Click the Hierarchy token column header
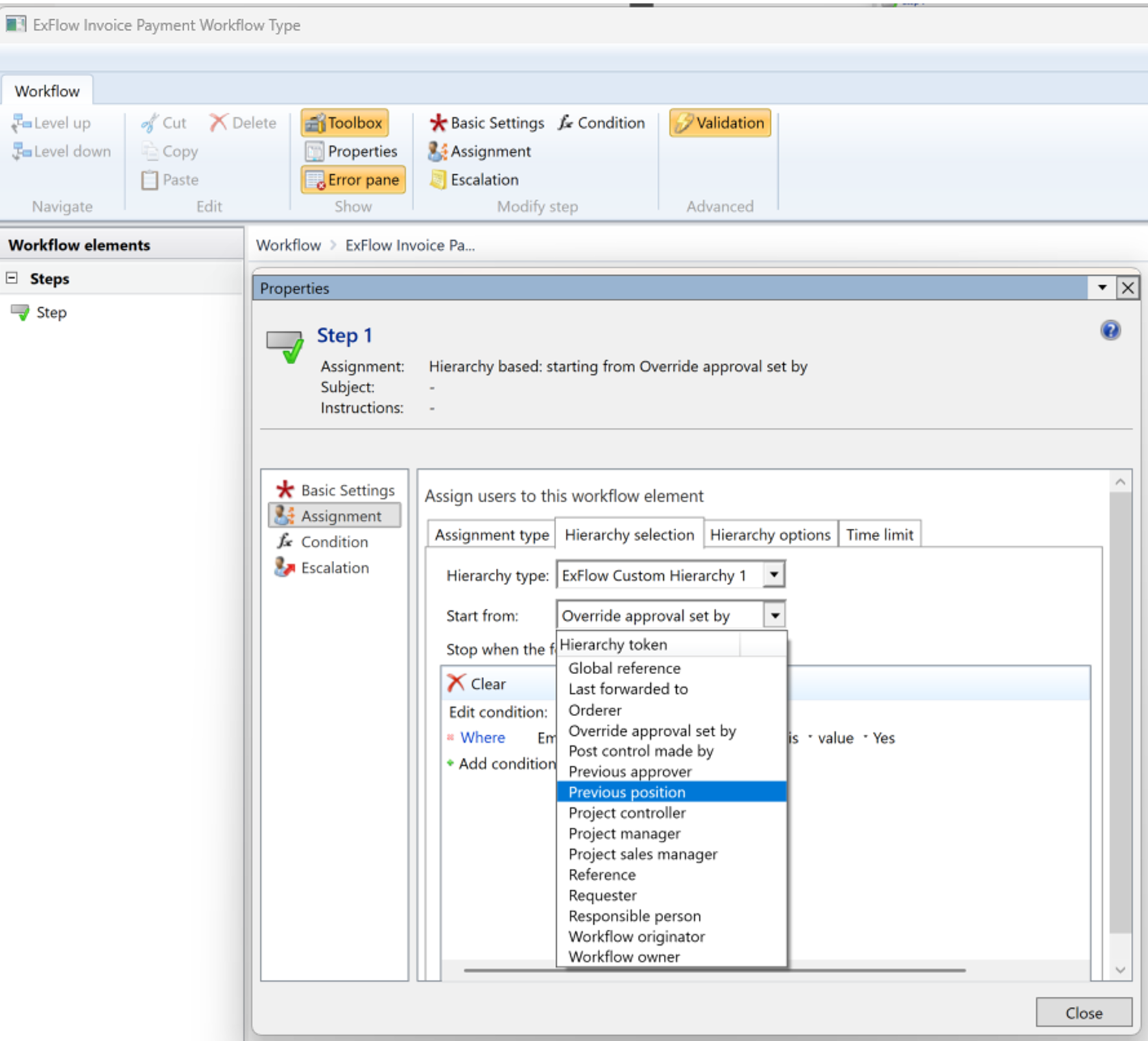The width and height of the screenshot is (1148, 1041). pyautogui.click(x=648, y=645)
